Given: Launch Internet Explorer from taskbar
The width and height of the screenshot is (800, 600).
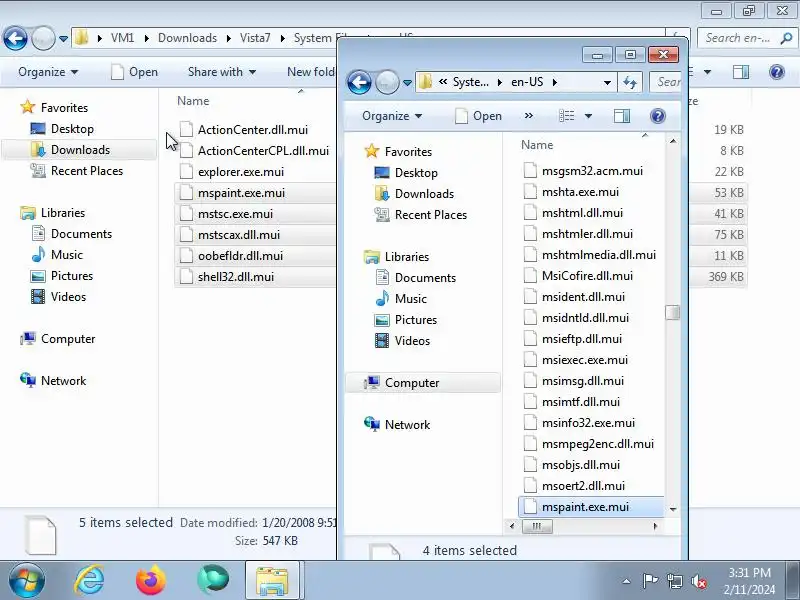Looking at the screenshot, I should tap(89, 581).
